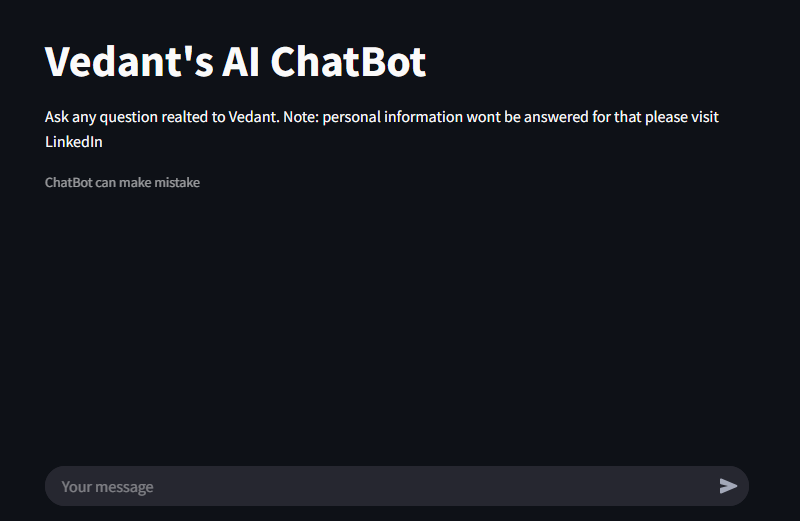Click the word "answered" in the description
The height and width of the screenshot is (521, 800).
[x=556, y=117]
